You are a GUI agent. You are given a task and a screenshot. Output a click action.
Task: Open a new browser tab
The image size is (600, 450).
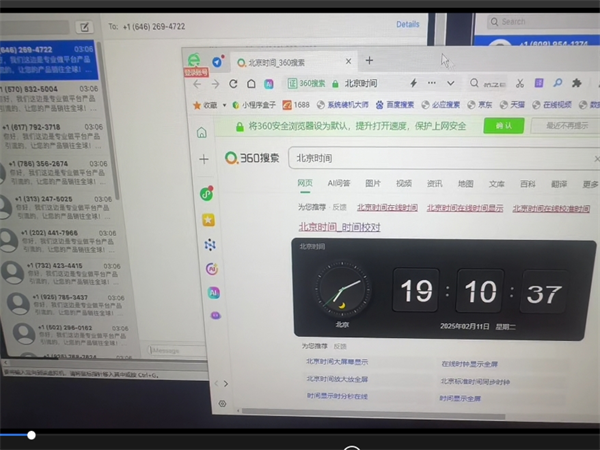(369, 61)
